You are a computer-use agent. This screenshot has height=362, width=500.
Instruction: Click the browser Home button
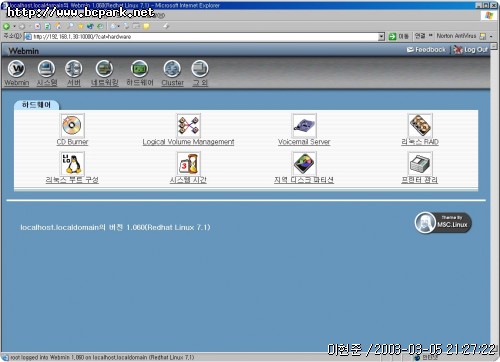tap(58, 26)
